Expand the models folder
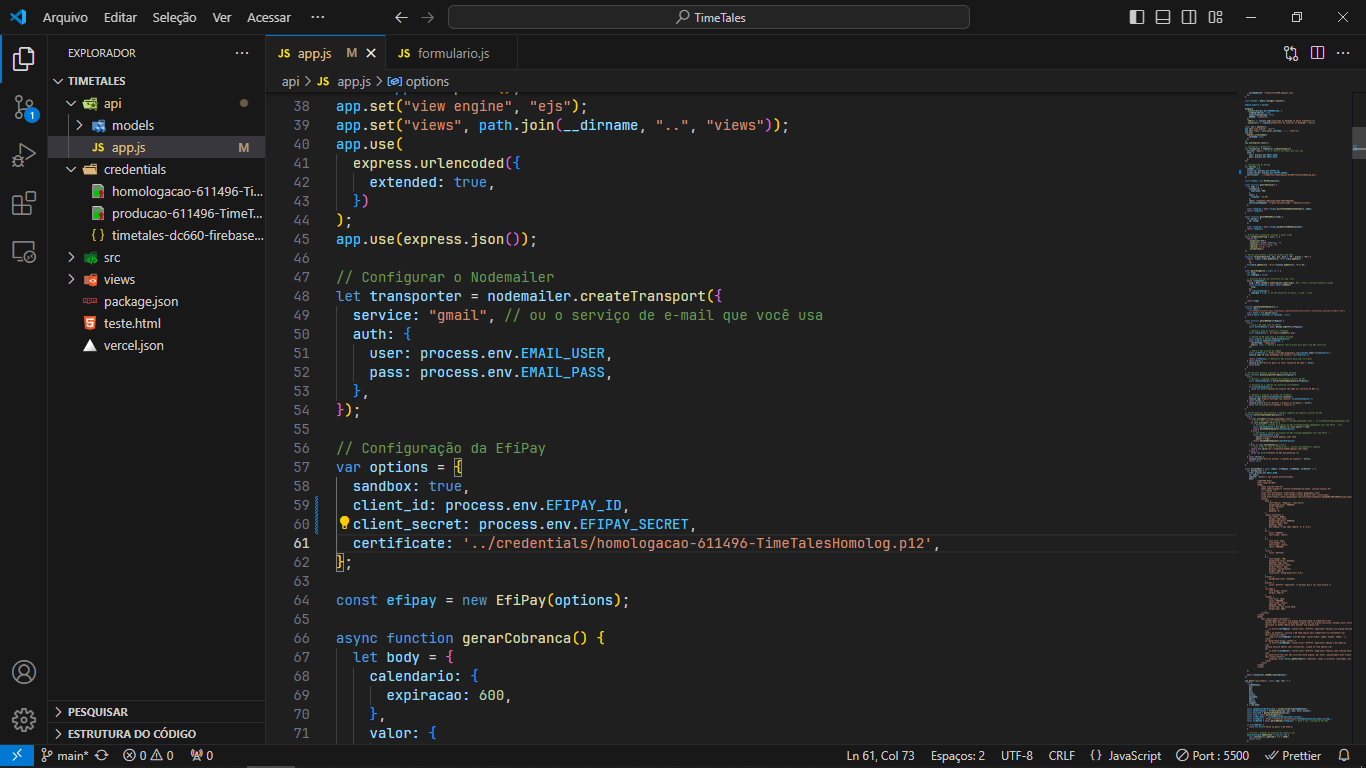1366x768 pixels. coord(156,125)
